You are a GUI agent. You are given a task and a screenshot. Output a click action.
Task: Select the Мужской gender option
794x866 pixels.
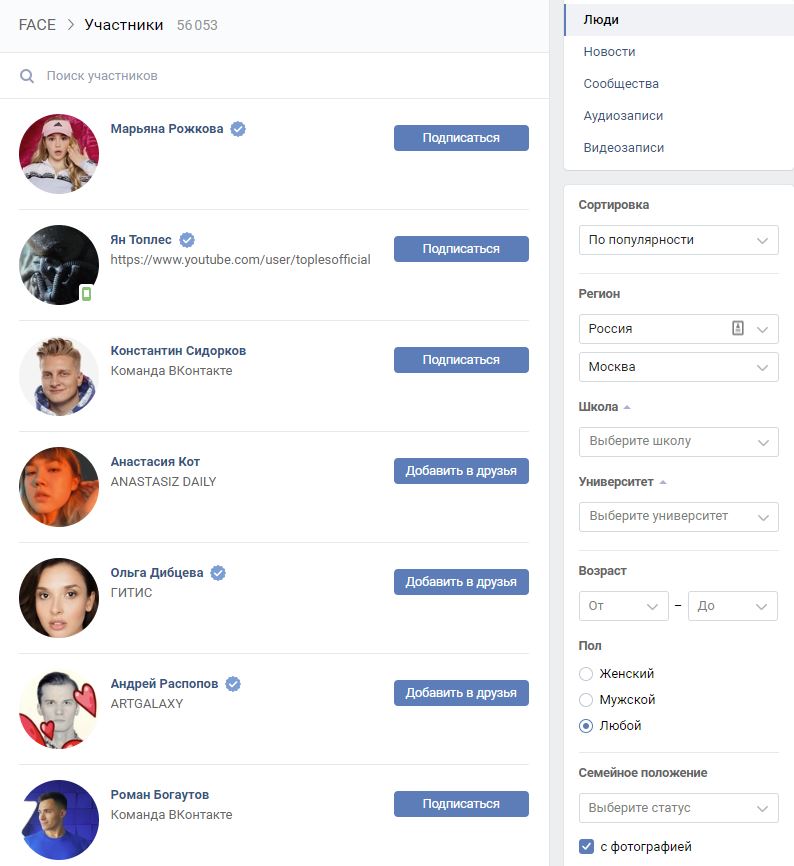tap(586, 700)
